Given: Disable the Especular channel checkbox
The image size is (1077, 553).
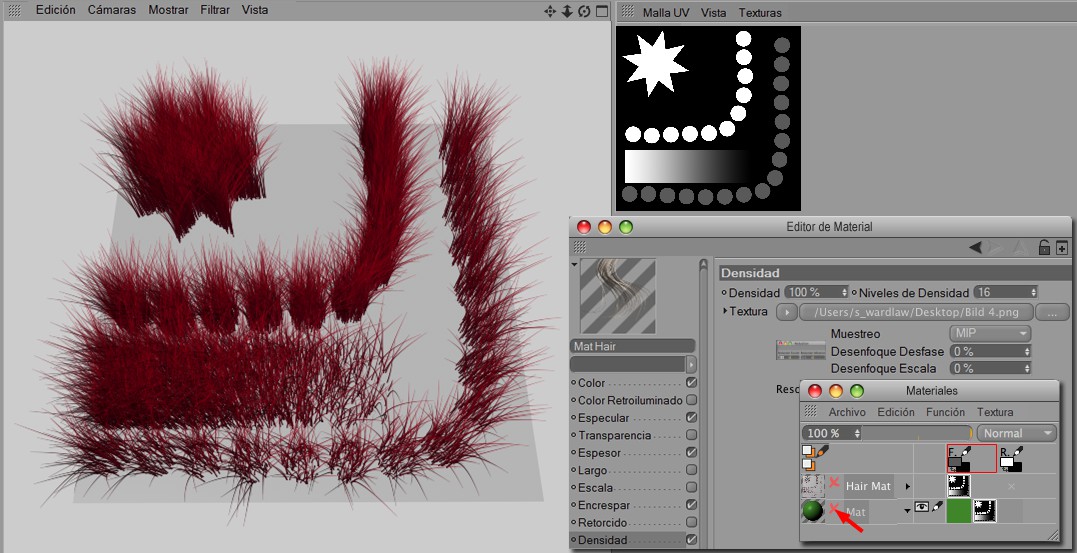Looking at the screenshot, I should click(x=692, y=418).
